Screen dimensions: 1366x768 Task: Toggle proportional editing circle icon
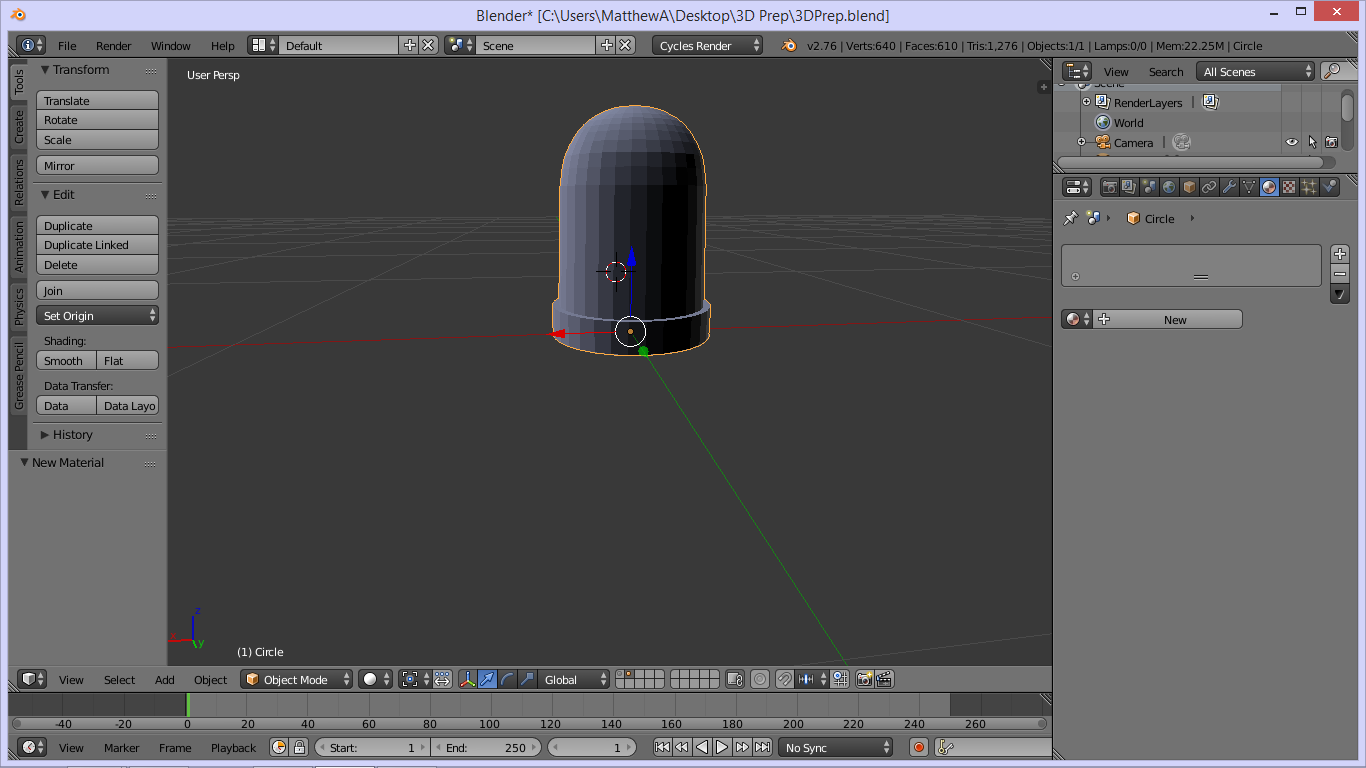point(760,679)
